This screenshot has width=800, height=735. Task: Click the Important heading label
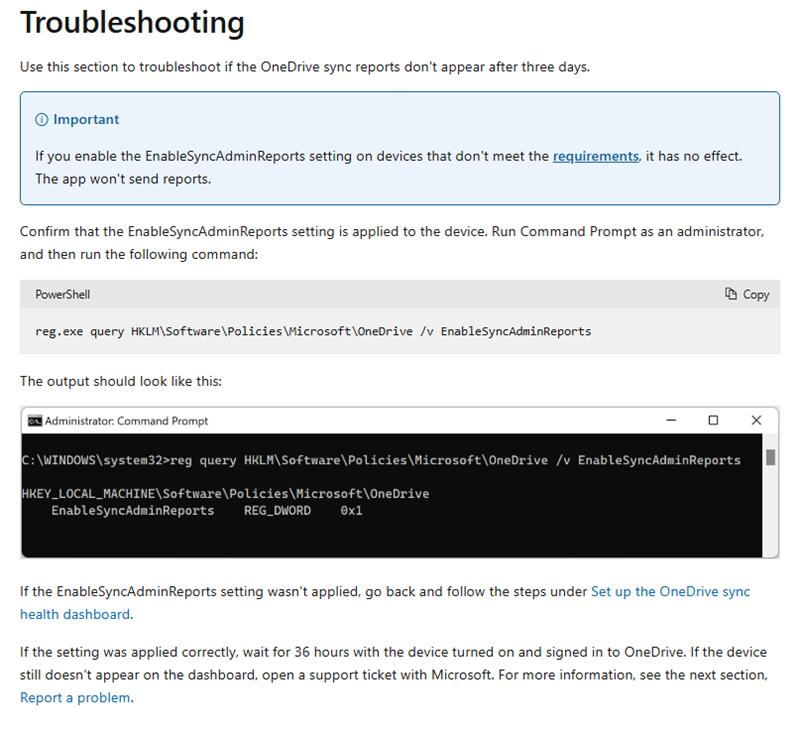[86, 119]
